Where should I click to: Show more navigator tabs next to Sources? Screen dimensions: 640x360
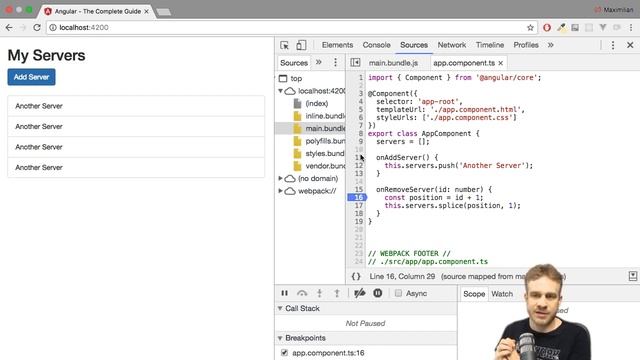coord(319,62)
